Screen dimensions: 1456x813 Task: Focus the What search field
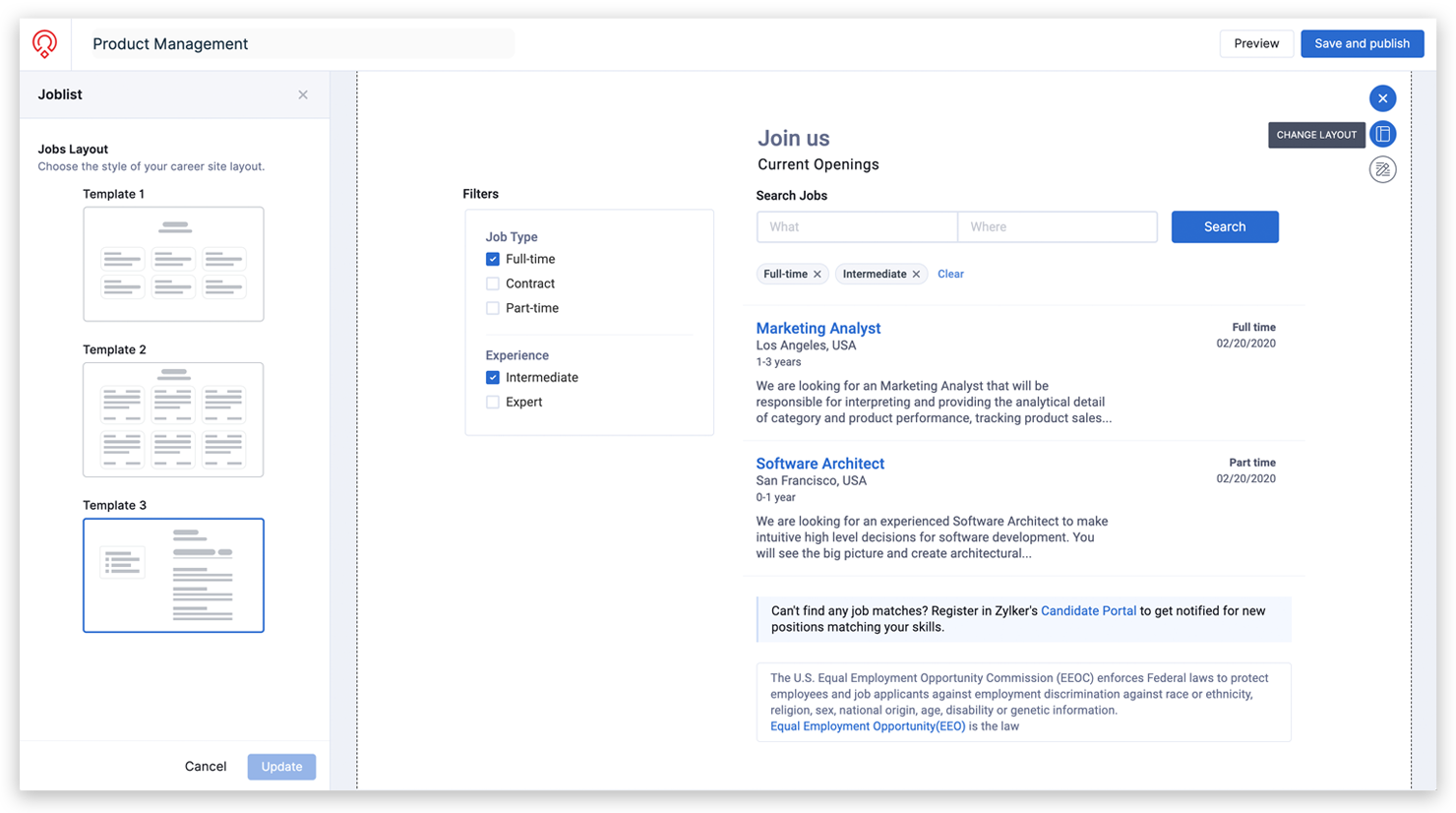tap(857, 226)
